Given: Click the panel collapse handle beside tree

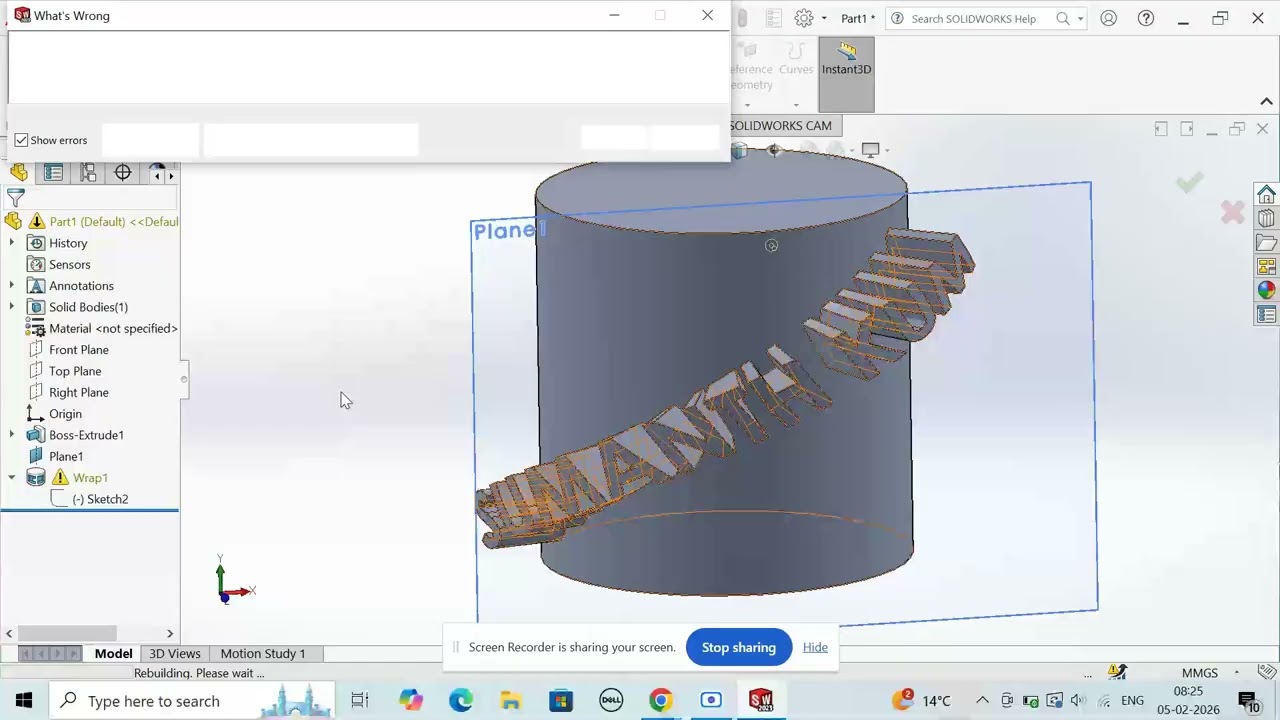Looking at the screenshot, I should (184, 379).
